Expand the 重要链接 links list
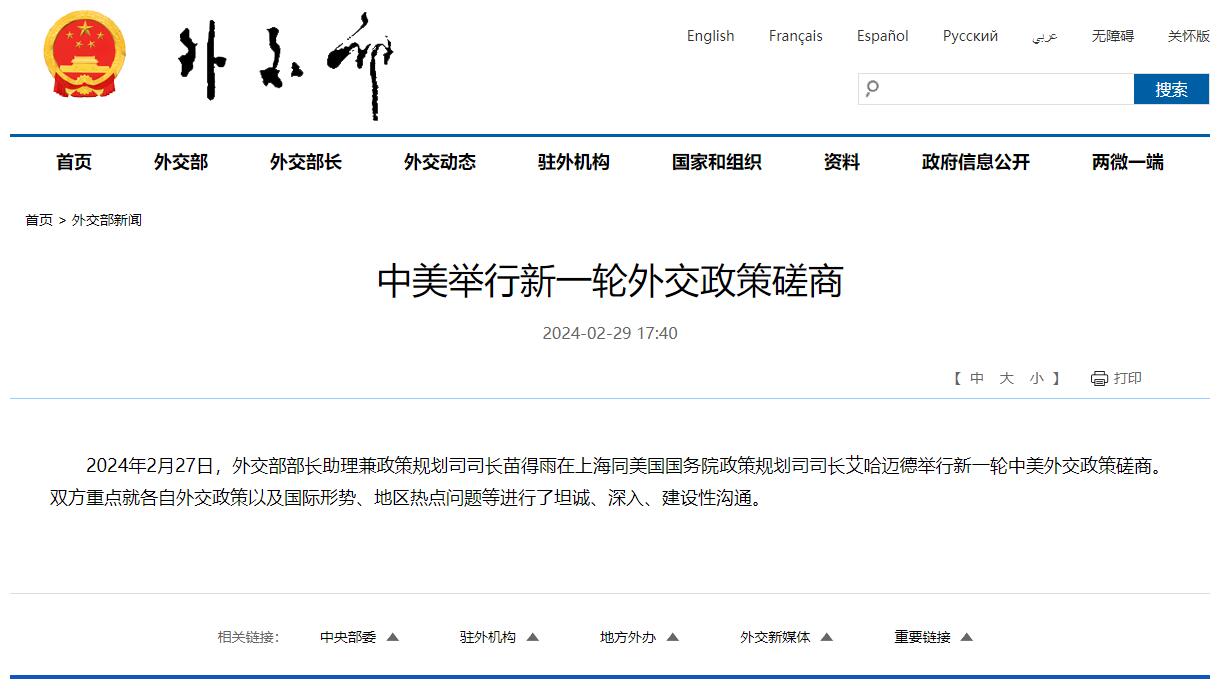This screenshot has width=1221, height=691. (933, 637)
